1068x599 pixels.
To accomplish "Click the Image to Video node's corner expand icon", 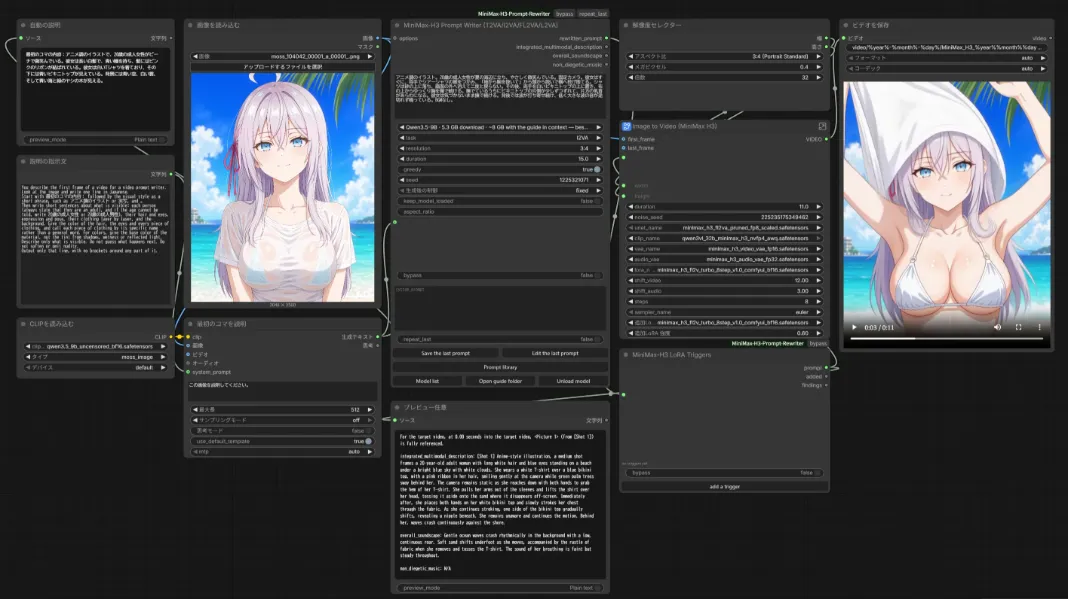I will pyautogui.click(x=822, y=126).
